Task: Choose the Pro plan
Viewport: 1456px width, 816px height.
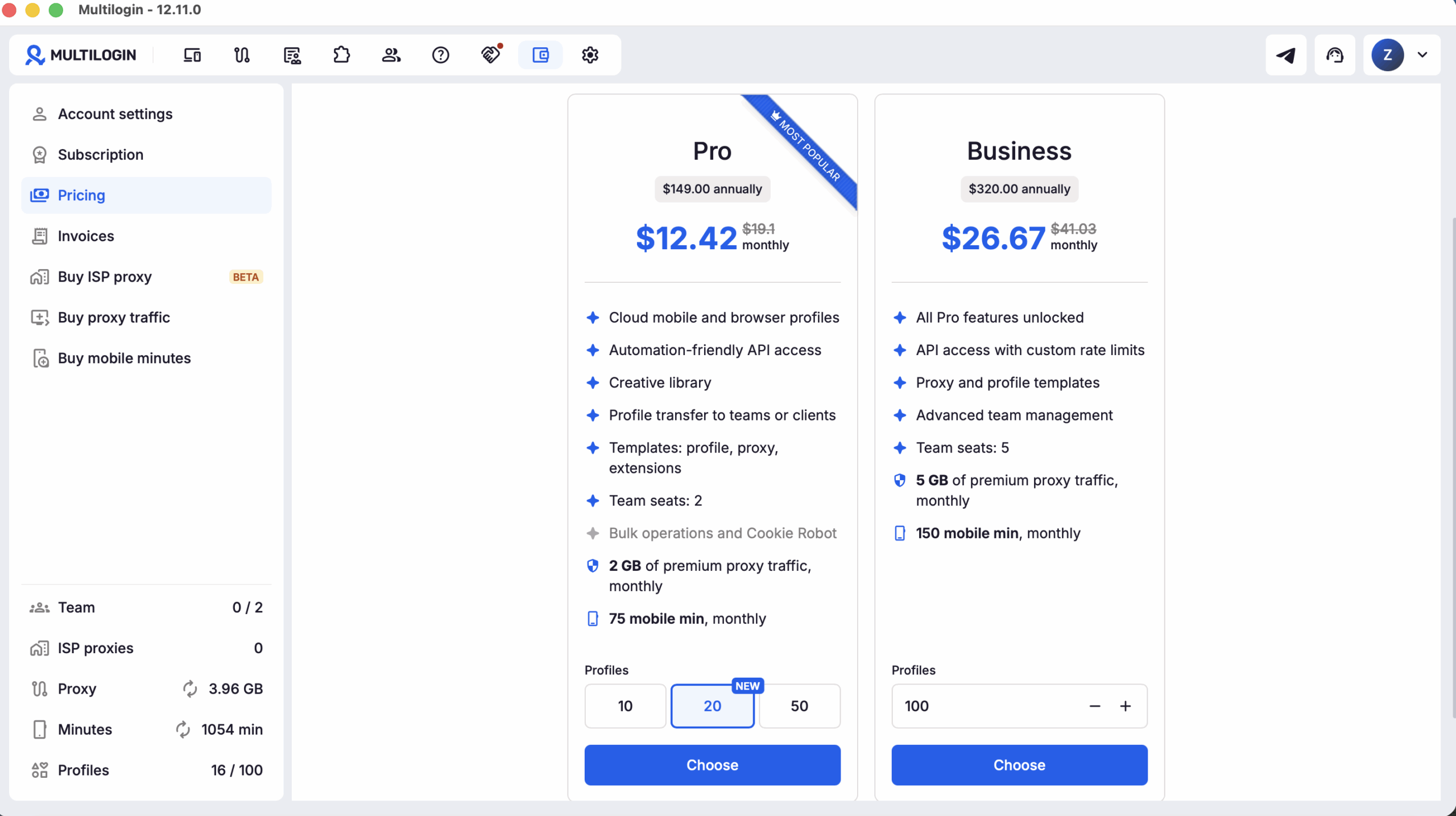Action: coord(713,765)
